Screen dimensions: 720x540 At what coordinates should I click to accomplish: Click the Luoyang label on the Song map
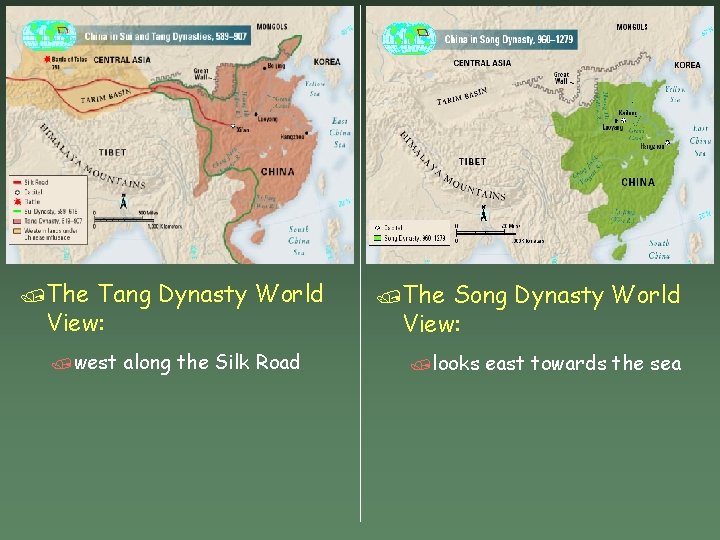(613, 128)
